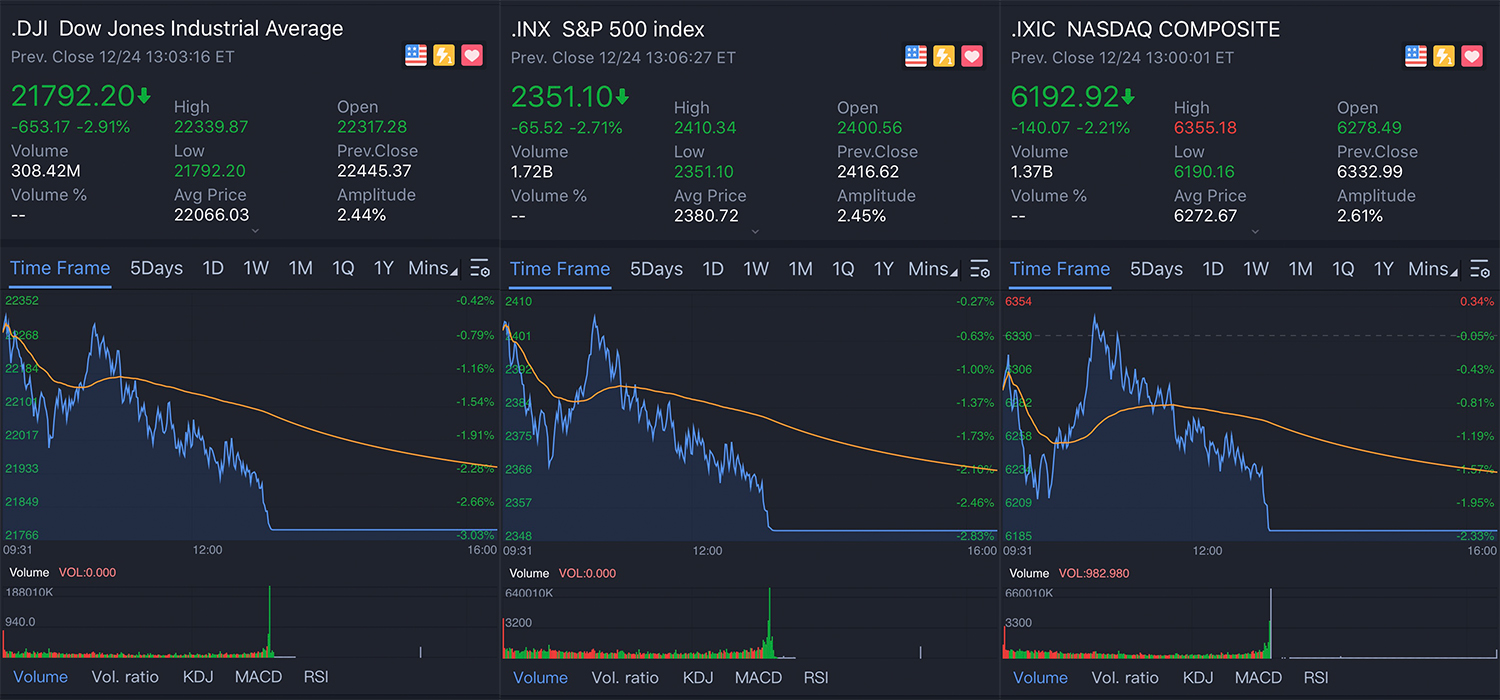Show NASDAQ 1W chart
The height and width of the screenshot is (700, 1500).
(x=1256, y=268)
